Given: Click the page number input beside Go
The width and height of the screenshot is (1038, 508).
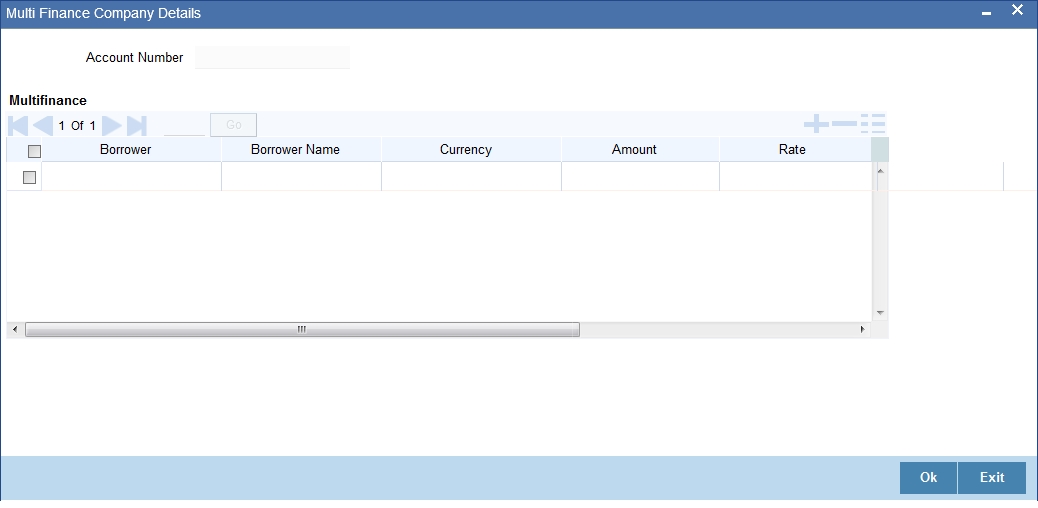Looking at the screenshot, I should pos(184,125).
